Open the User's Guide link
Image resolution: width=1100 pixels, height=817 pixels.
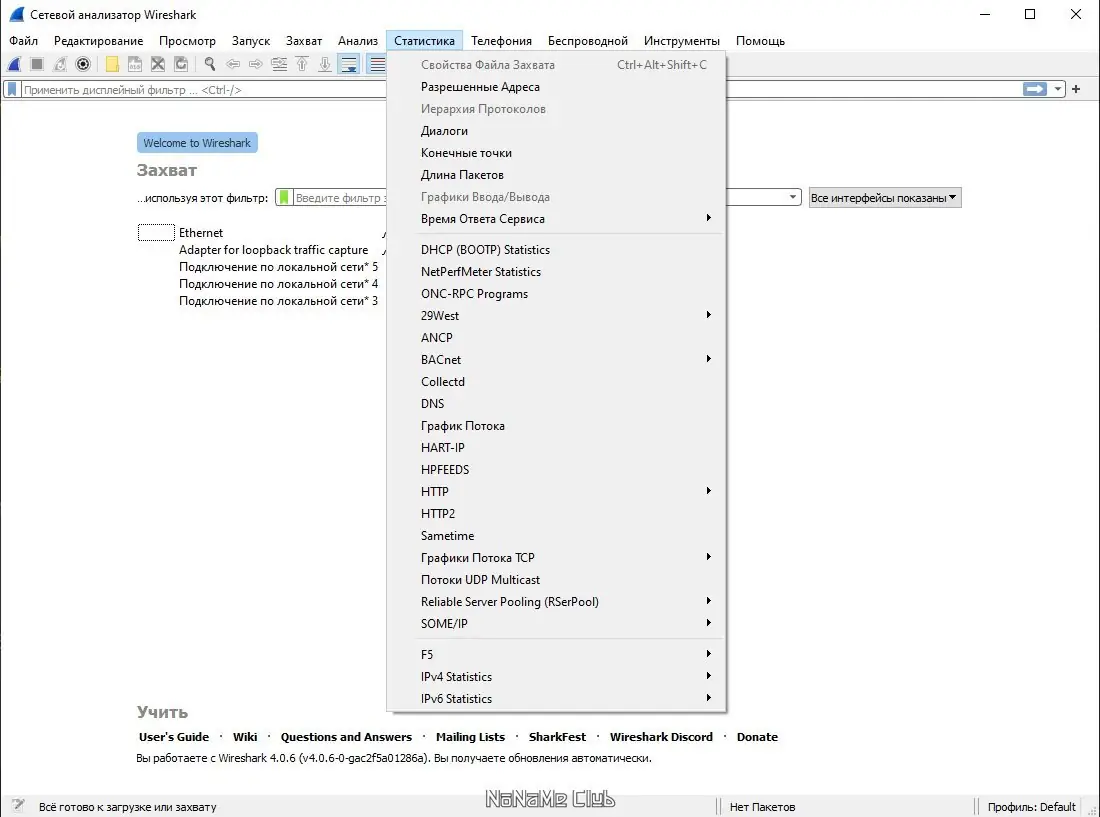pos(174,737)
